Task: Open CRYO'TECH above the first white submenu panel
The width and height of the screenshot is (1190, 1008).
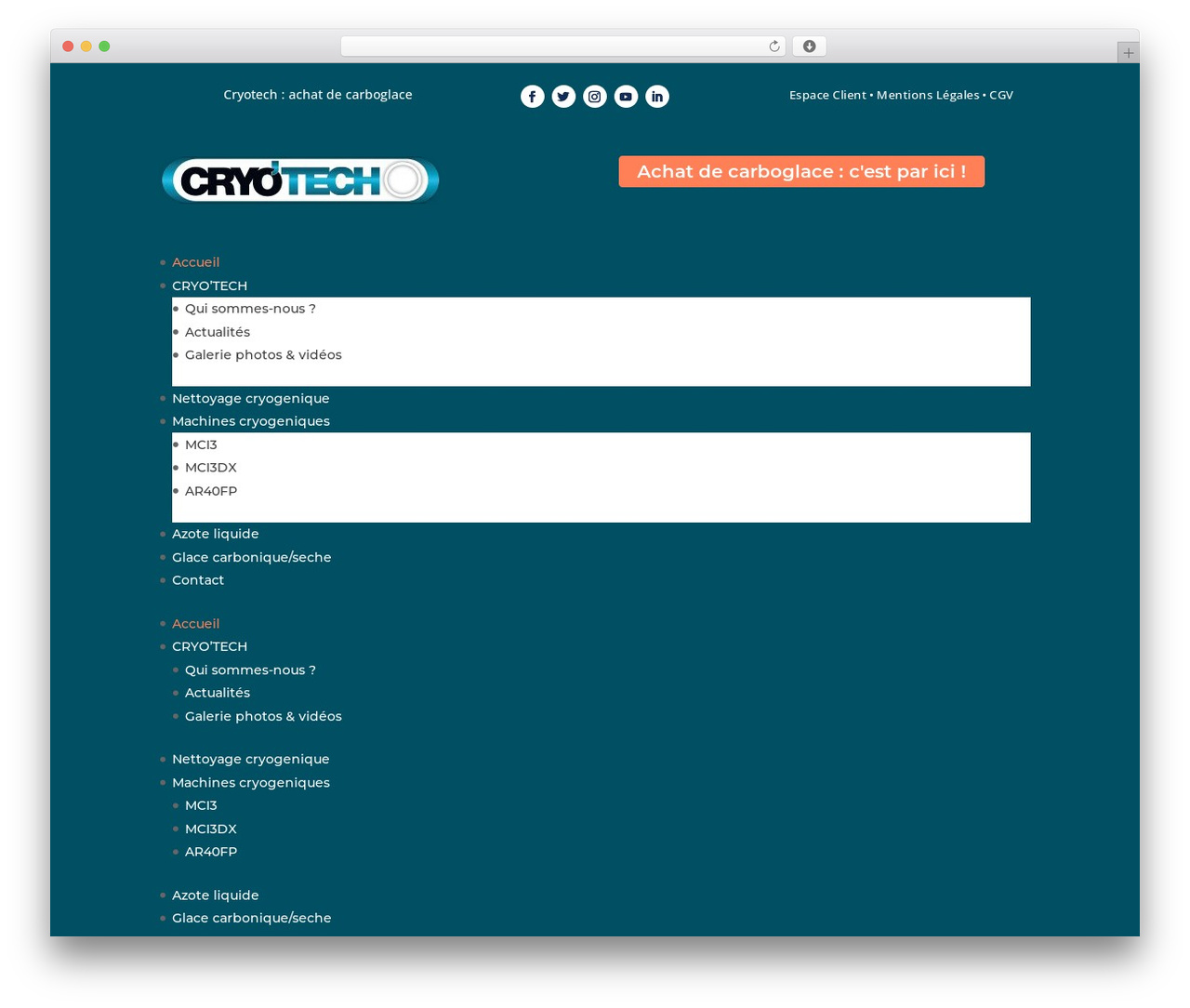Action: (x=209, y=285)
